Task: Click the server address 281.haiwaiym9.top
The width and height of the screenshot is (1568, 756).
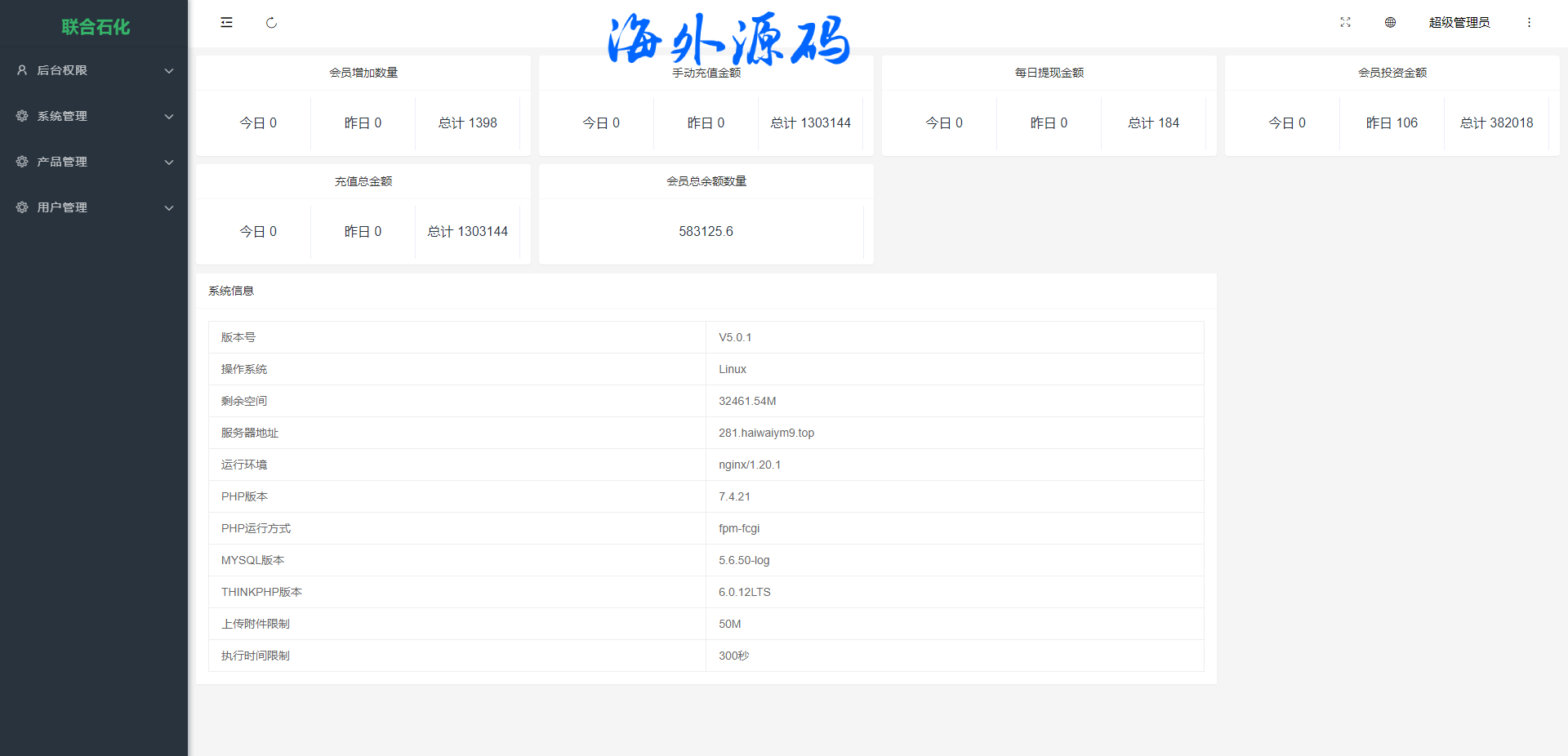Action: [x=766, y=433]
